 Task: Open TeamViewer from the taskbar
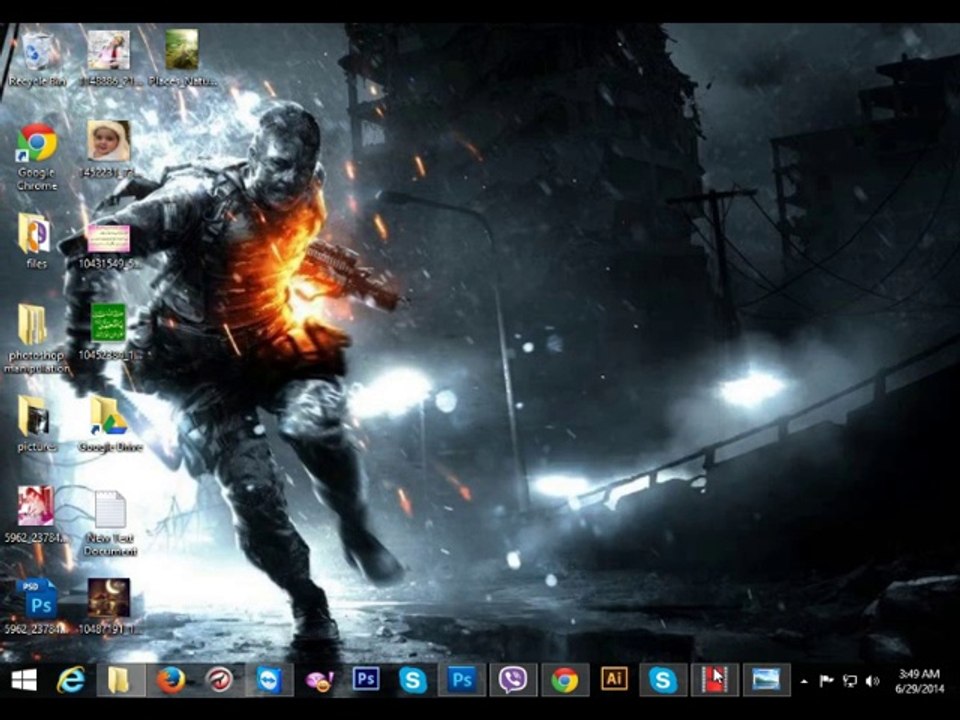(269, 680)
